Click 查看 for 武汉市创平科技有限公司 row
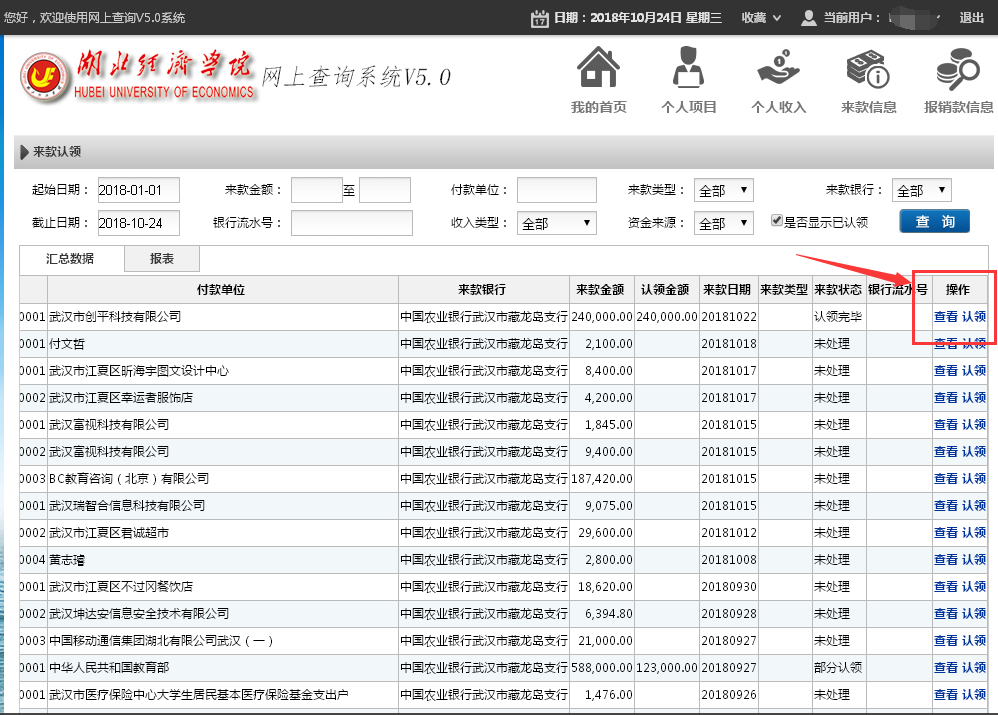This screenshot has height=715, width=998. point(945,316)
